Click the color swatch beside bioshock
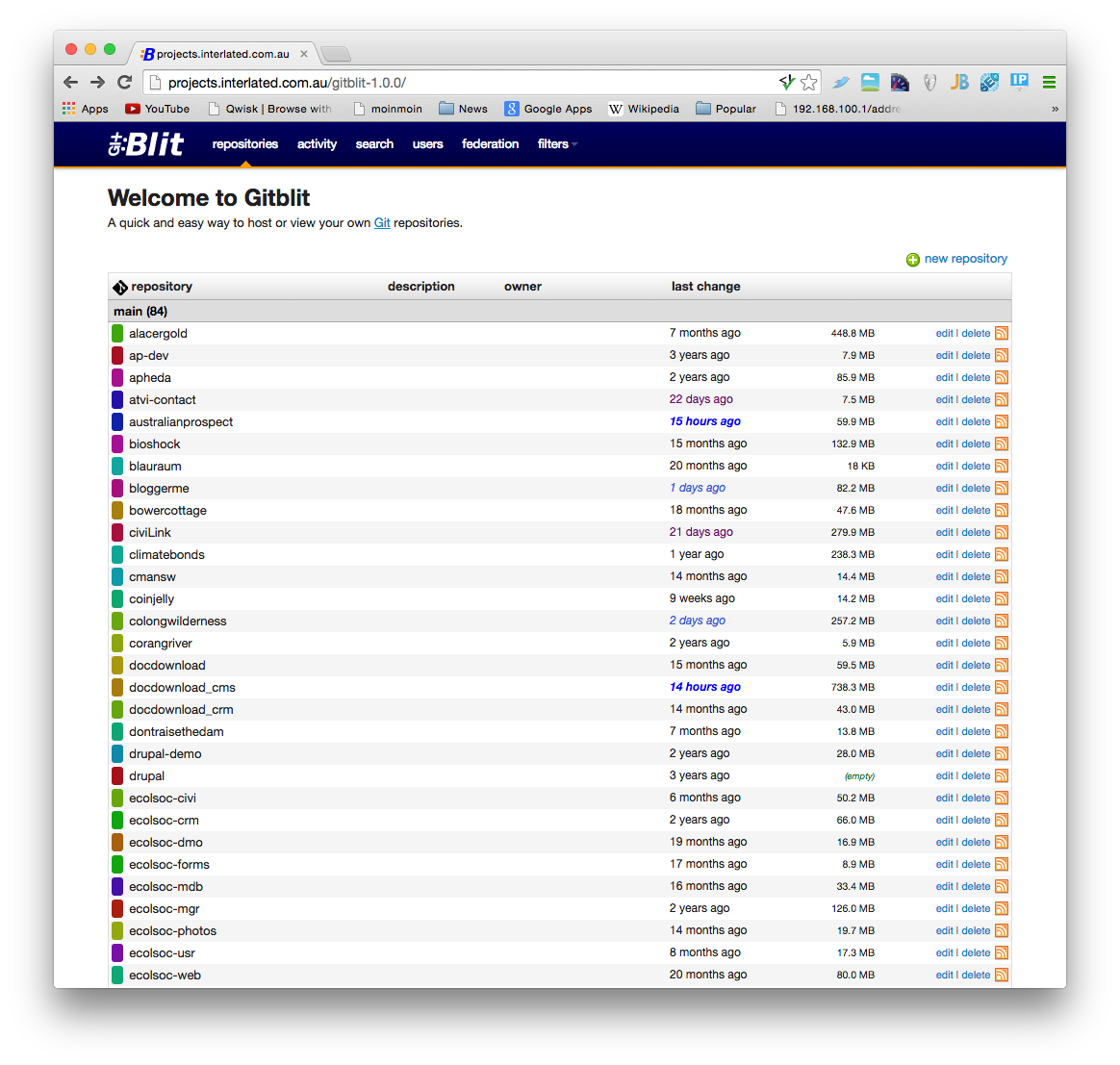Viewport: 1120px width, 1065px height. pyautogui.click(x=116, y=444)
